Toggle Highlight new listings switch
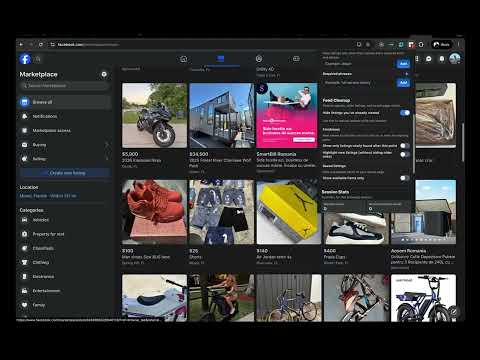Image resolution: width=480 pixels, height=360 pixels. pos(405,154)
